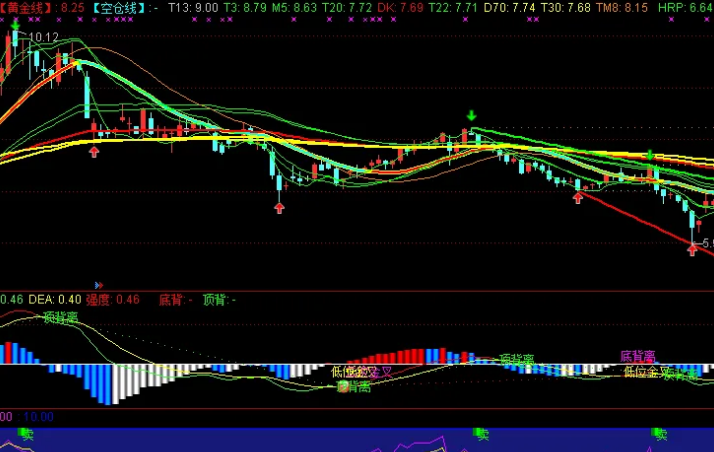Click the T22: 7.71 value
This screenshot has width=714, height=452.
(453, 8)
